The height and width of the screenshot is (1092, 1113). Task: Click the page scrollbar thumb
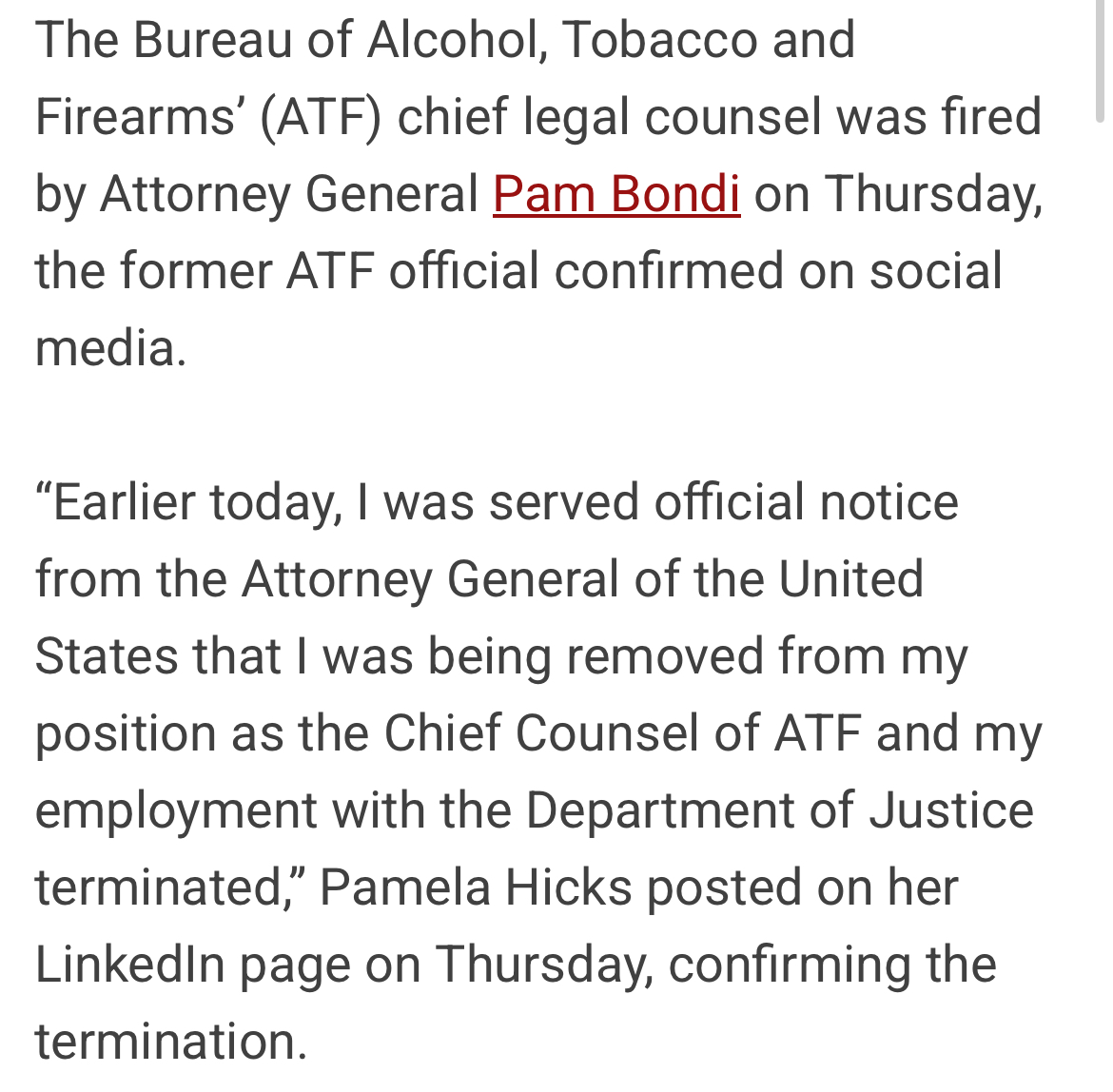[1101, 60]
